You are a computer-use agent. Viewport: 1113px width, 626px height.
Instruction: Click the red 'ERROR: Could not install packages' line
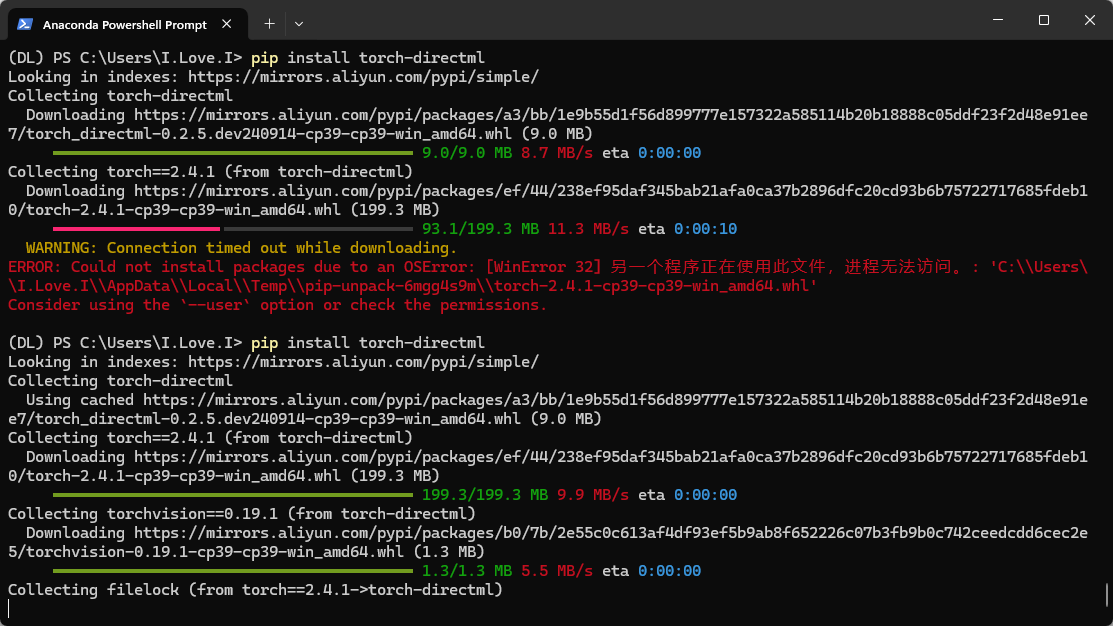pyautogui.click(x=547, y=267)
